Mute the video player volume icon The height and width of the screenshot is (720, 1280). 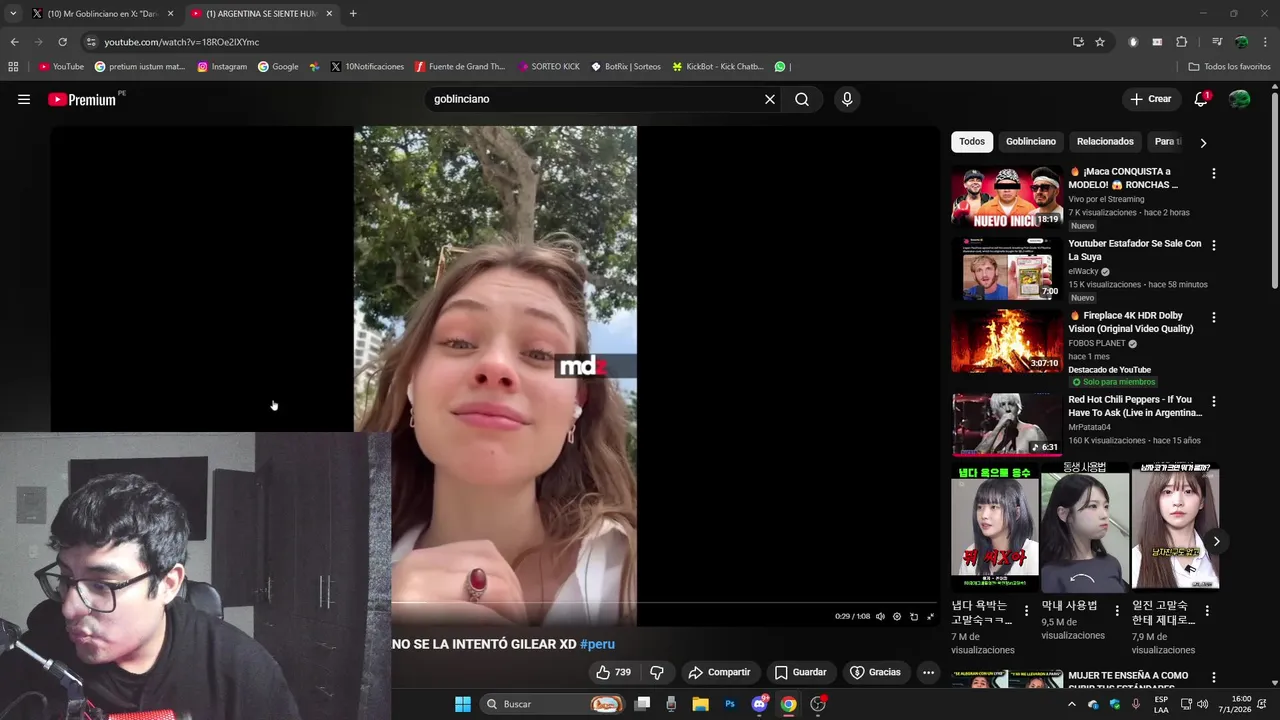(x=880, y=617)
